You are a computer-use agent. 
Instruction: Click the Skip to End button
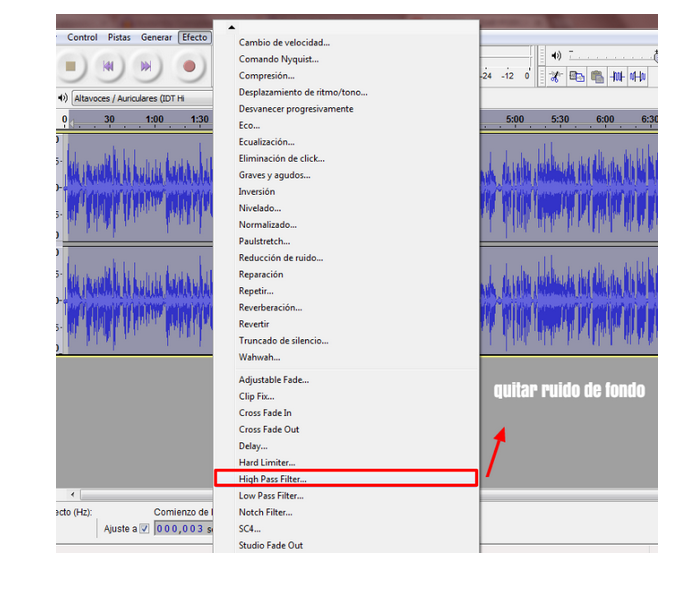(146, 67)
